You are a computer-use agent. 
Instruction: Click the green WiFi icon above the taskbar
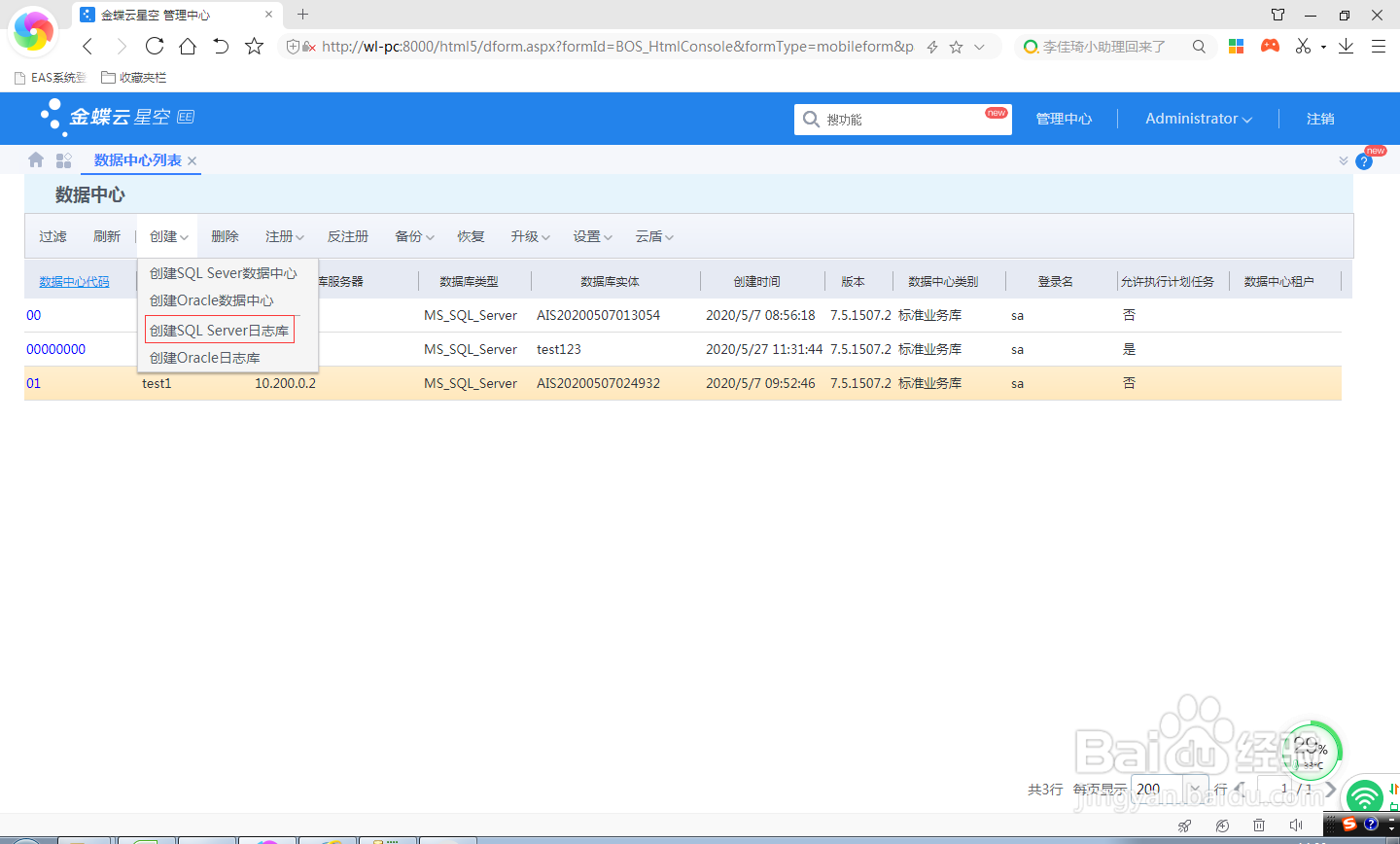click(x=1365, y=795)
